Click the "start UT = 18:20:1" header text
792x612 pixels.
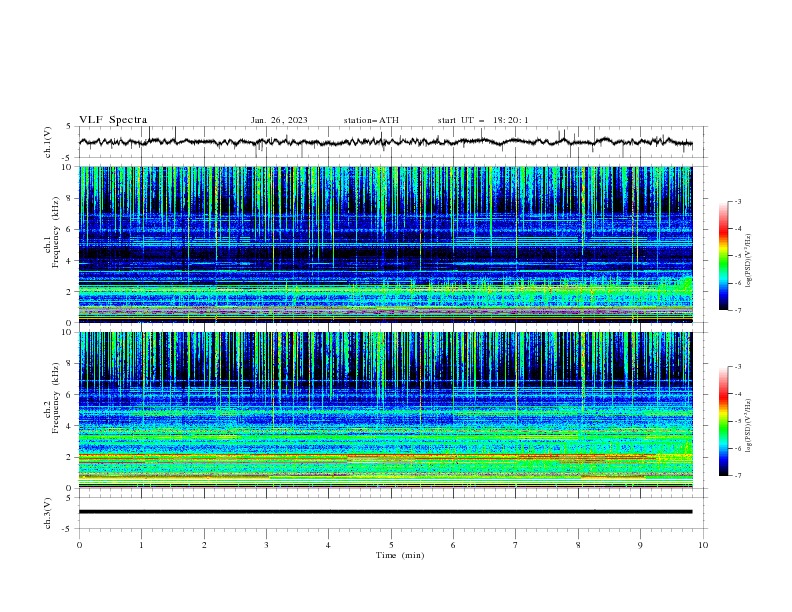click(x=483, y=120)
